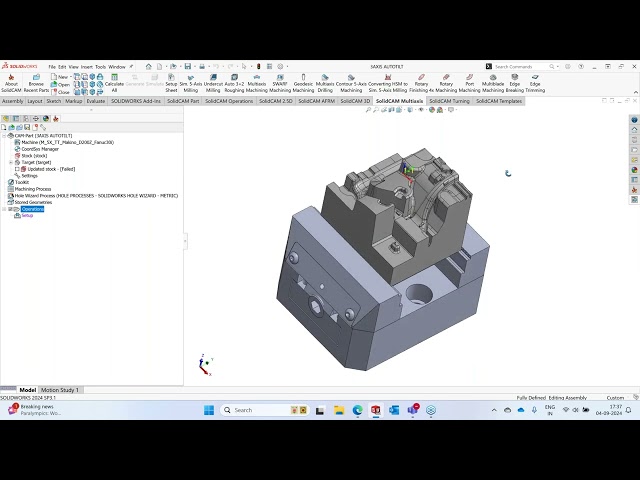This screenshot has height=480, width=640.
Task: Select Machining Process in tree
Action: coord(29,189)
